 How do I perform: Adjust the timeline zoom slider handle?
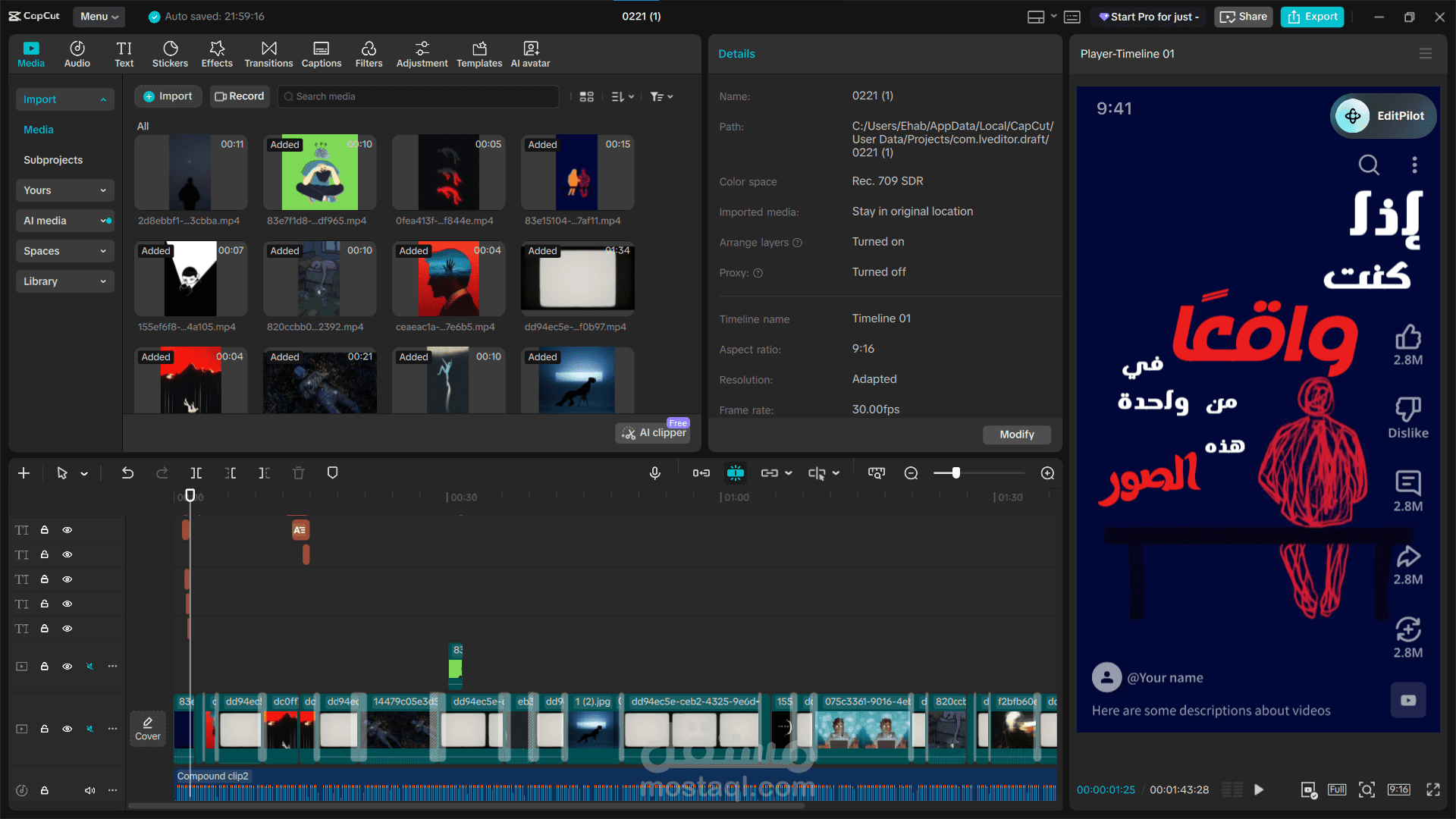(956, 473)
